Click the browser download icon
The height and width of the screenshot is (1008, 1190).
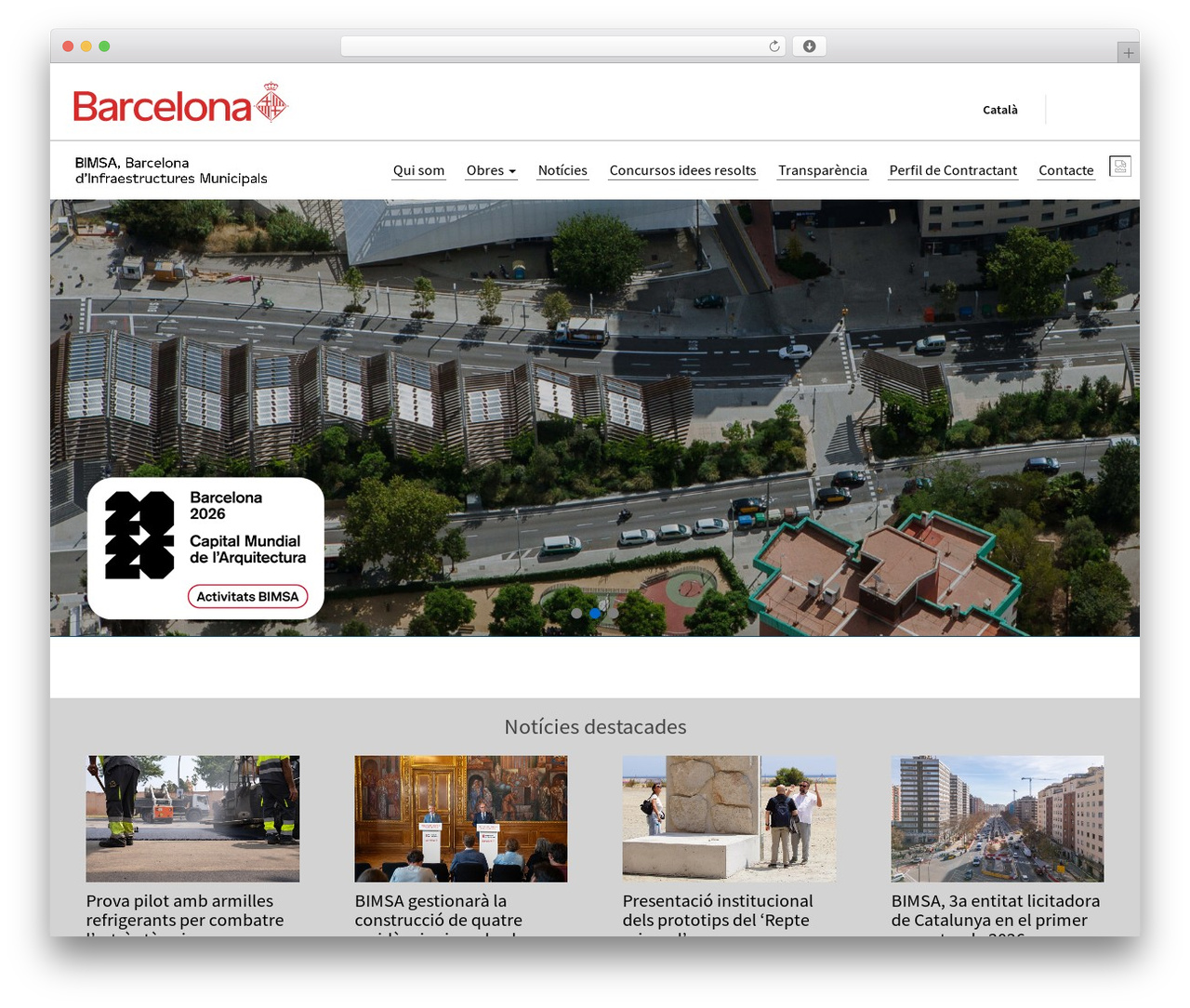[x=809, y=46]
